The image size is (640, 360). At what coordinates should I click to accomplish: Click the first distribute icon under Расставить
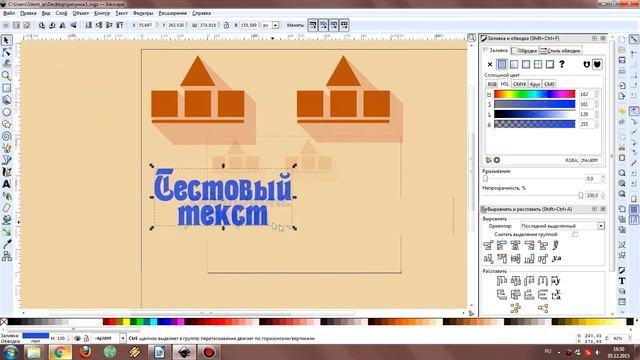[x=502, y=281]
